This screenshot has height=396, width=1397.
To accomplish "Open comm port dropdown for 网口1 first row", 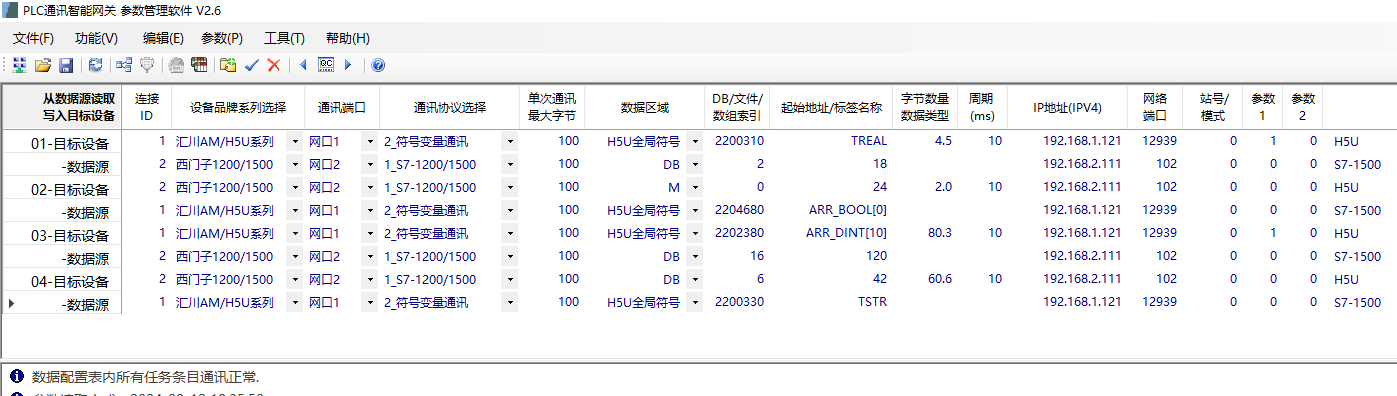I will [x=370, y=141].
